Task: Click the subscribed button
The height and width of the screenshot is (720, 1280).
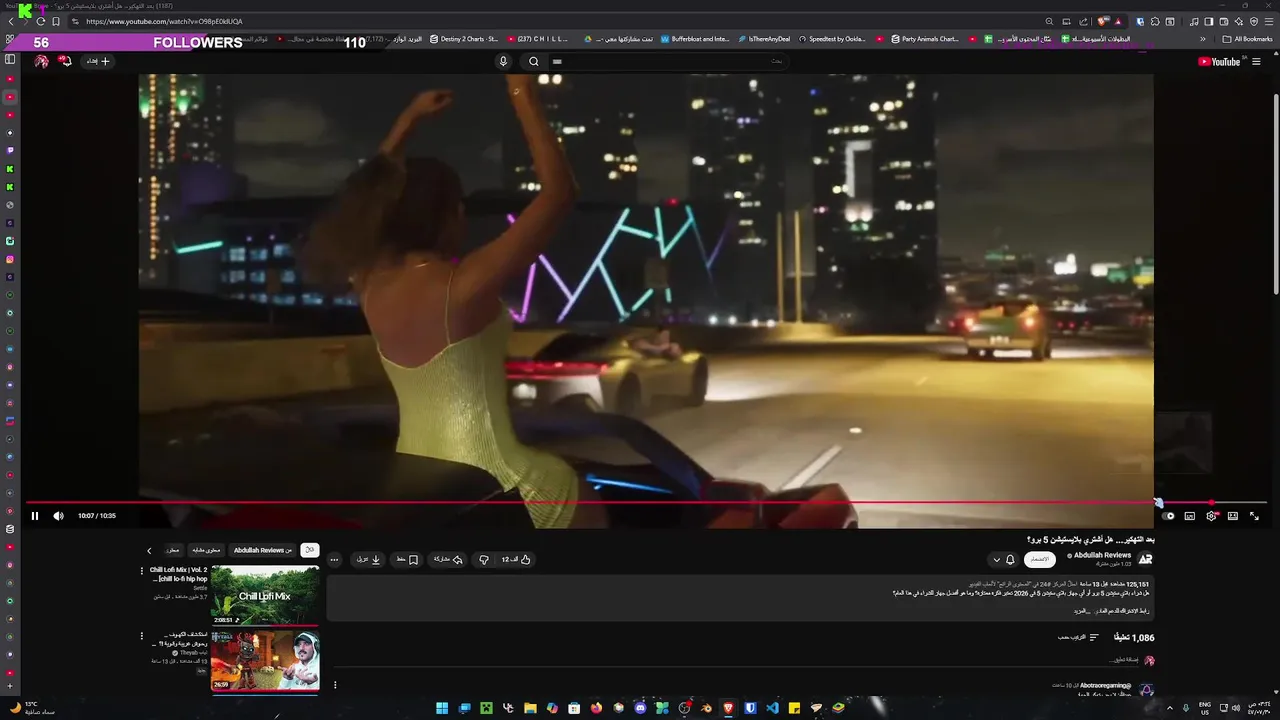Action: point(1040,560)
